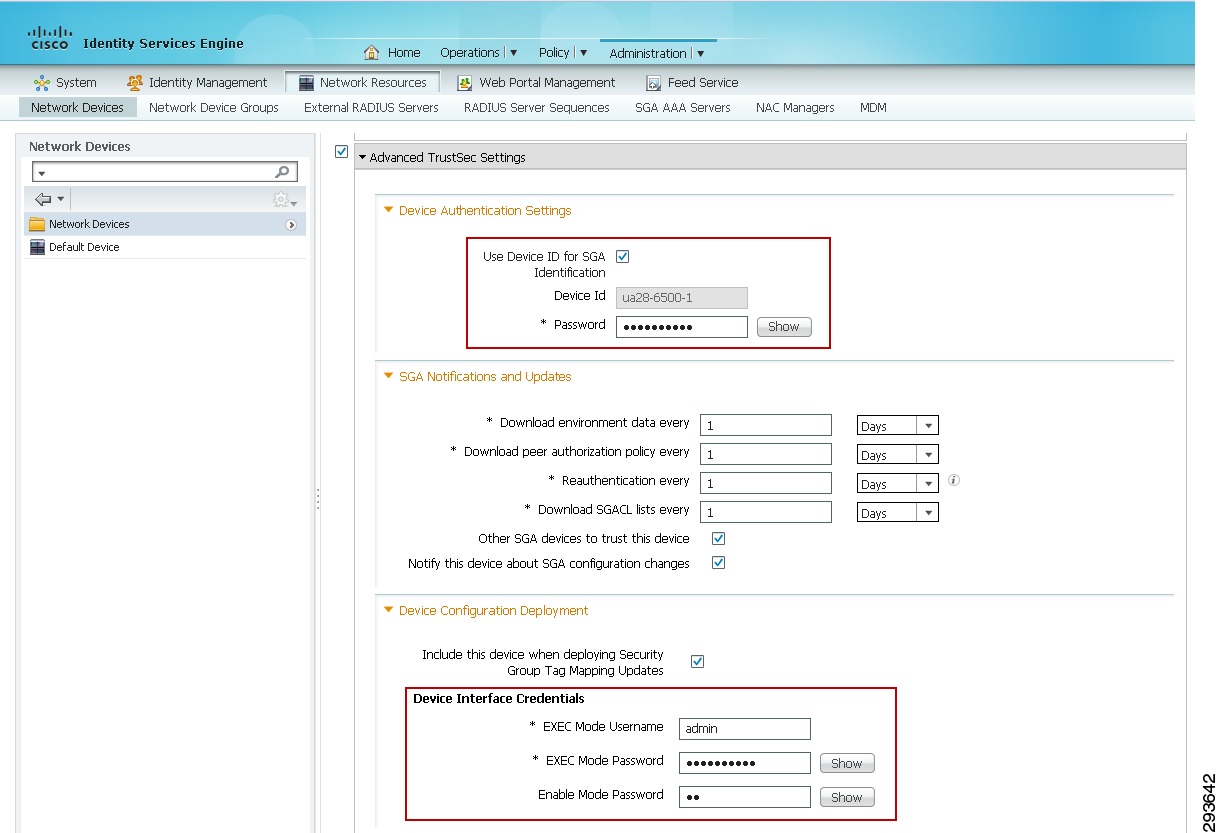Toggle the Advanced TrustSec Settings checkbox
Screen dimensions: 1216x833
click(x=341, y=152)
